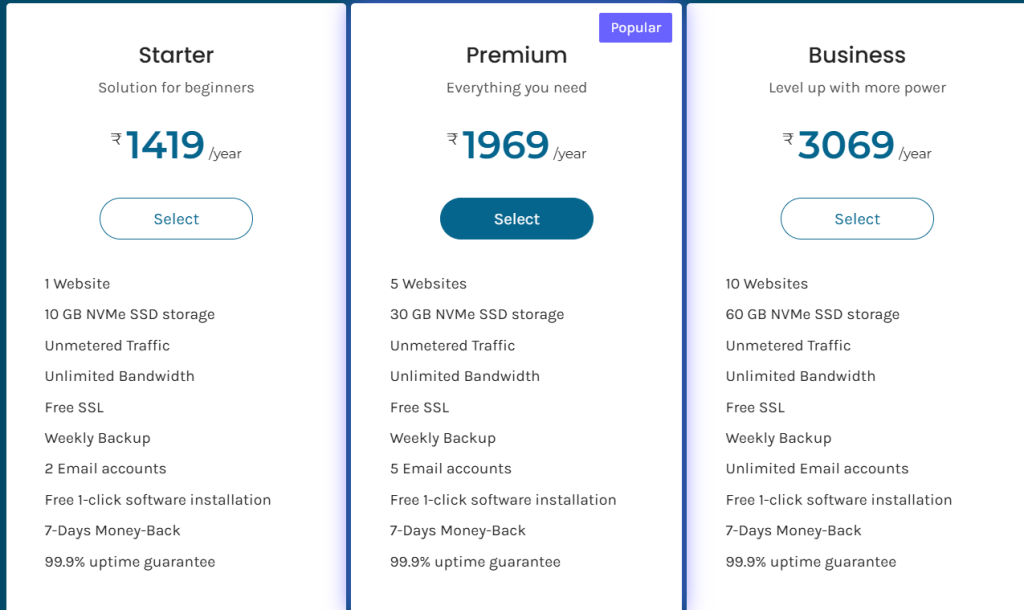The height and width of the screenshot is (610, 1024).
Task: Click the rupee symbol beside 1419
Action: click(116, 139)
